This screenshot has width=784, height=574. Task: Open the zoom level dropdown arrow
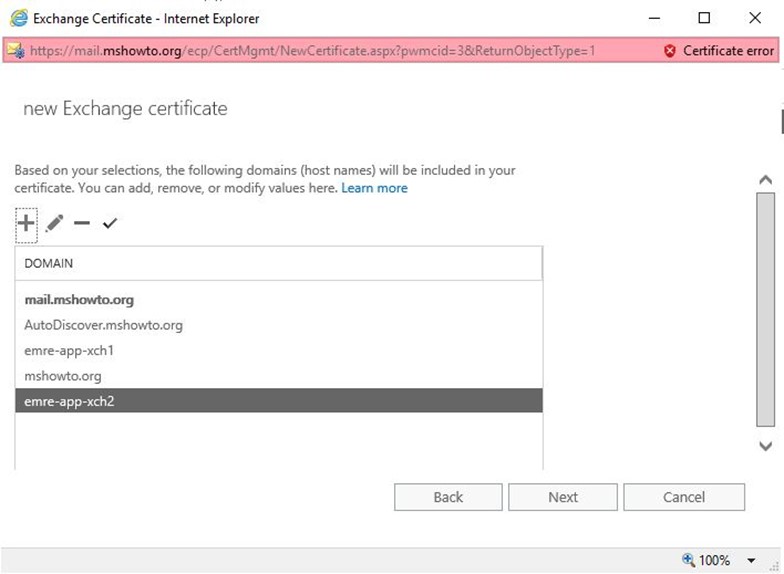[751, 560]
